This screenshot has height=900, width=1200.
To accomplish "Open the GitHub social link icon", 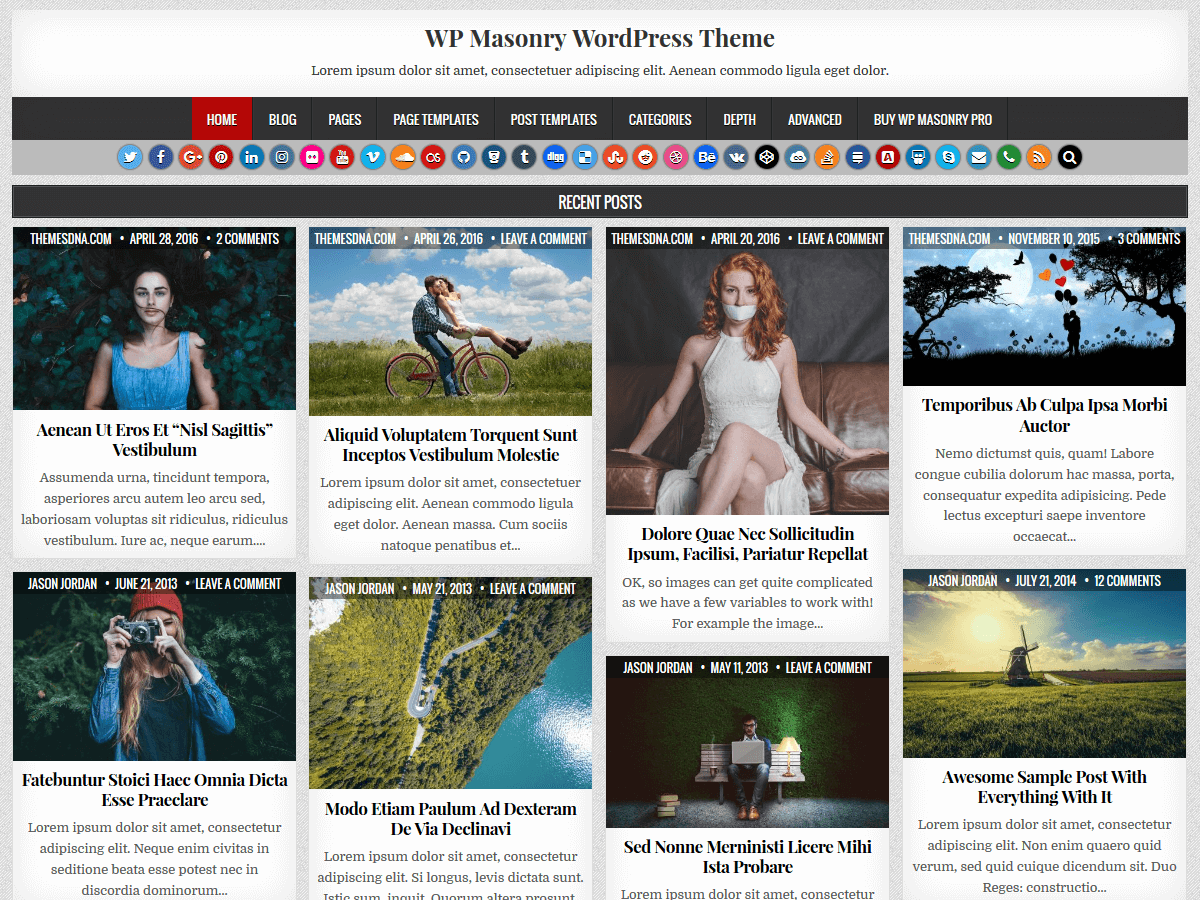I will pos(463,157).
